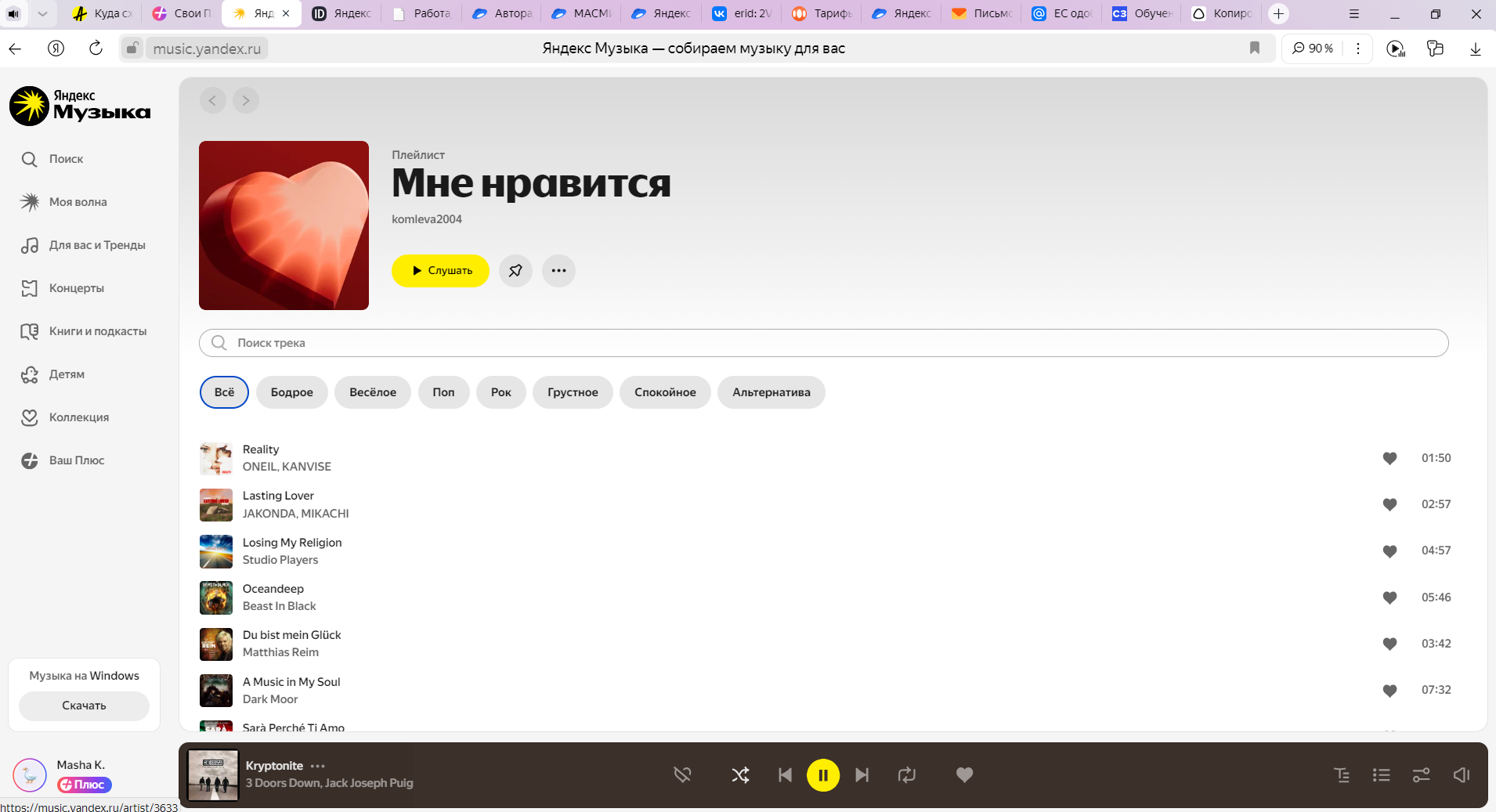Open Детям section

click(52, 374)
